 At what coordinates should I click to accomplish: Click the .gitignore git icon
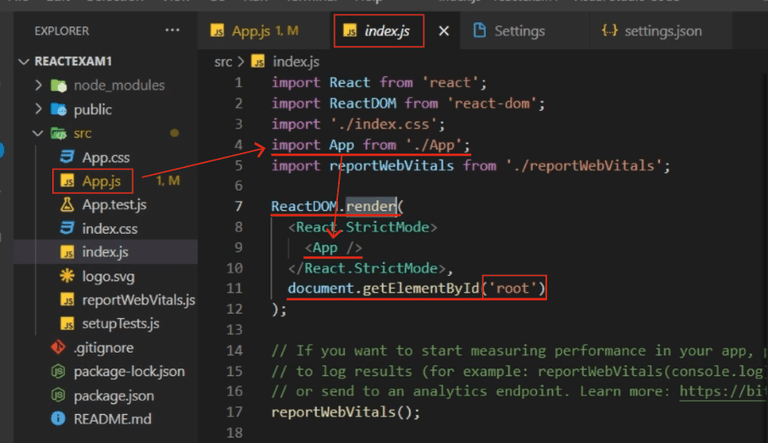click(x=58, y=347)
